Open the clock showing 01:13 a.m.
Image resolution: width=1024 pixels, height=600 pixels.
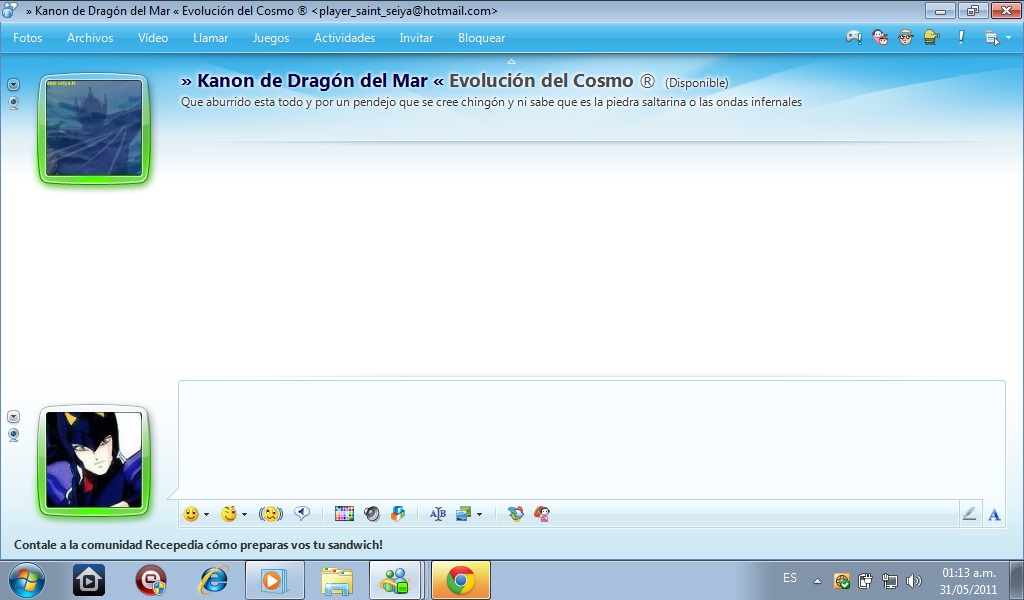tap(969, 580)
